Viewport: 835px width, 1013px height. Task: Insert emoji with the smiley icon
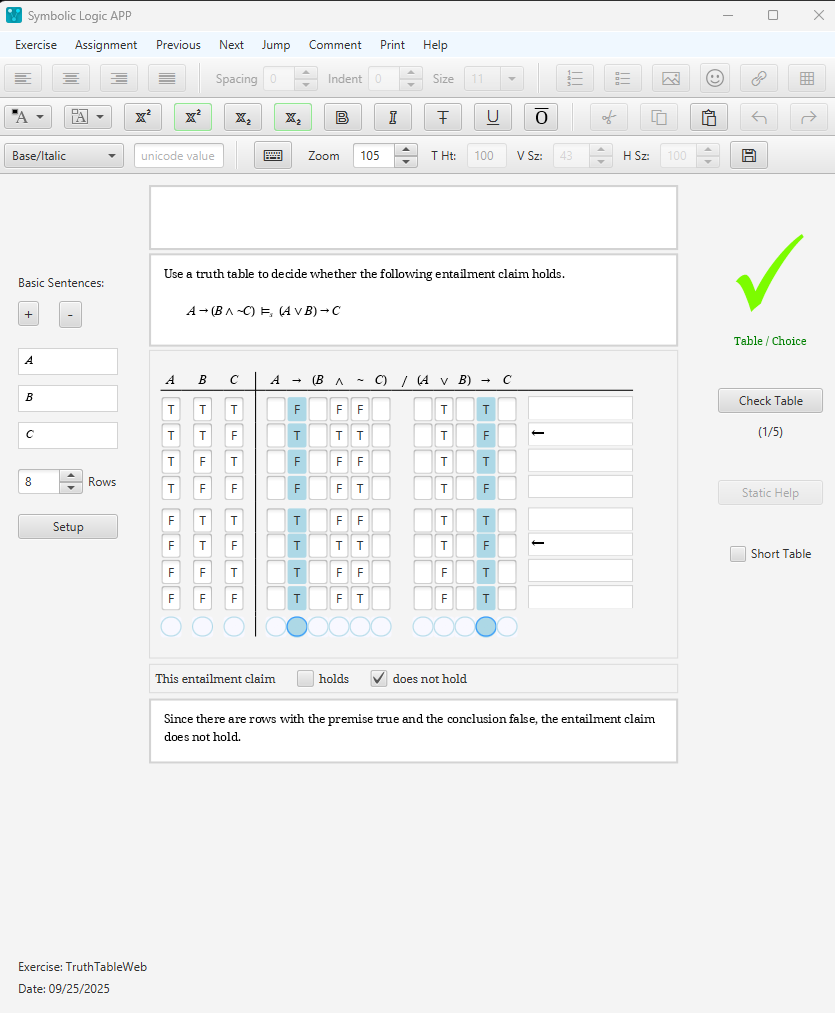pos(714,78)
